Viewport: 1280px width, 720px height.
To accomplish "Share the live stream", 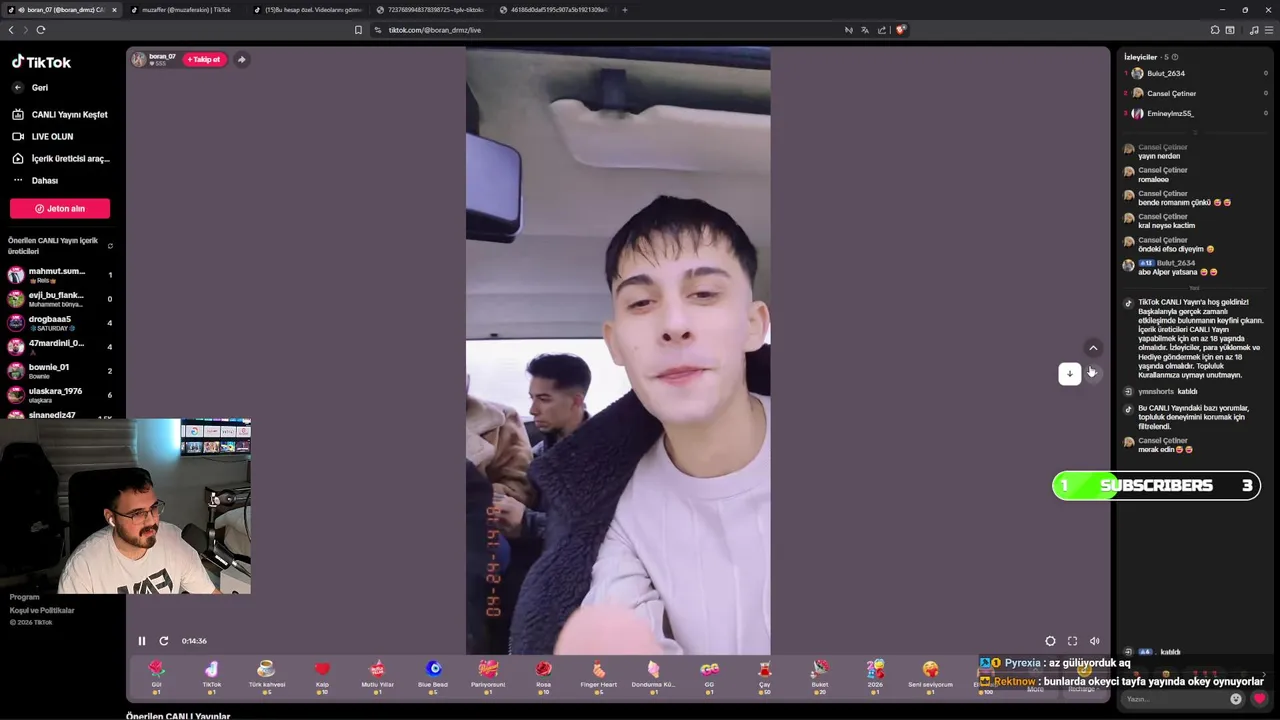I will click(241, 59).
